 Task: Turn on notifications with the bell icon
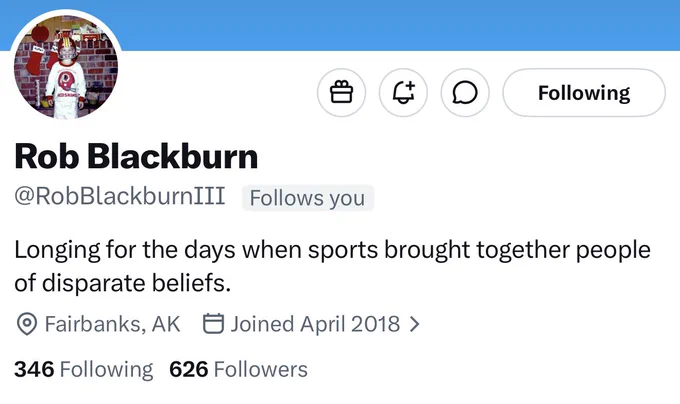point(403,93)
